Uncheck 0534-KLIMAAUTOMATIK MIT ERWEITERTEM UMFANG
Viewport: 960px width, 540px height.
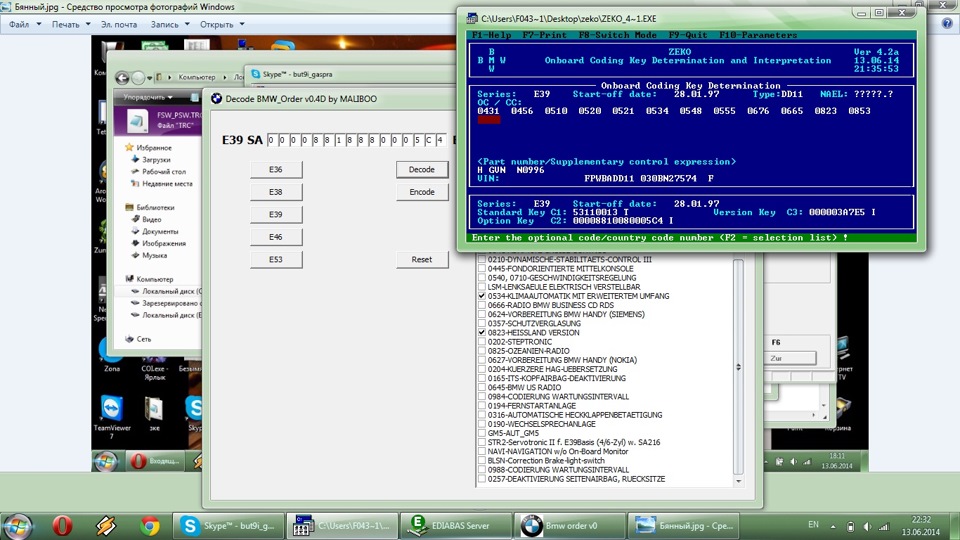(482, 296)
